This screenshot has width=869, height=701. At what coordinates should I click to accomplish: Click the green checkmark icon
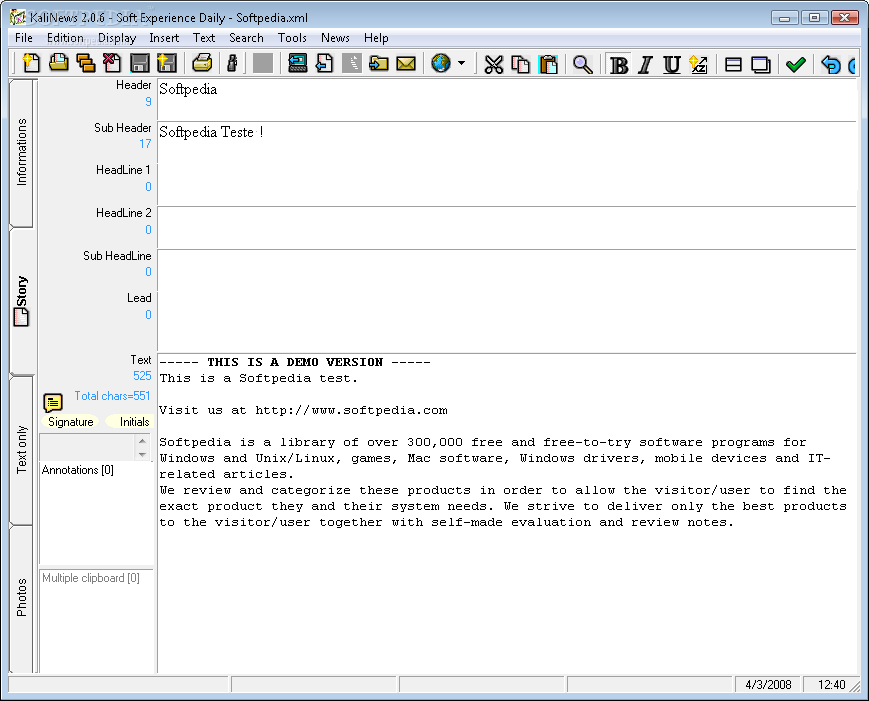coord(796,64)
